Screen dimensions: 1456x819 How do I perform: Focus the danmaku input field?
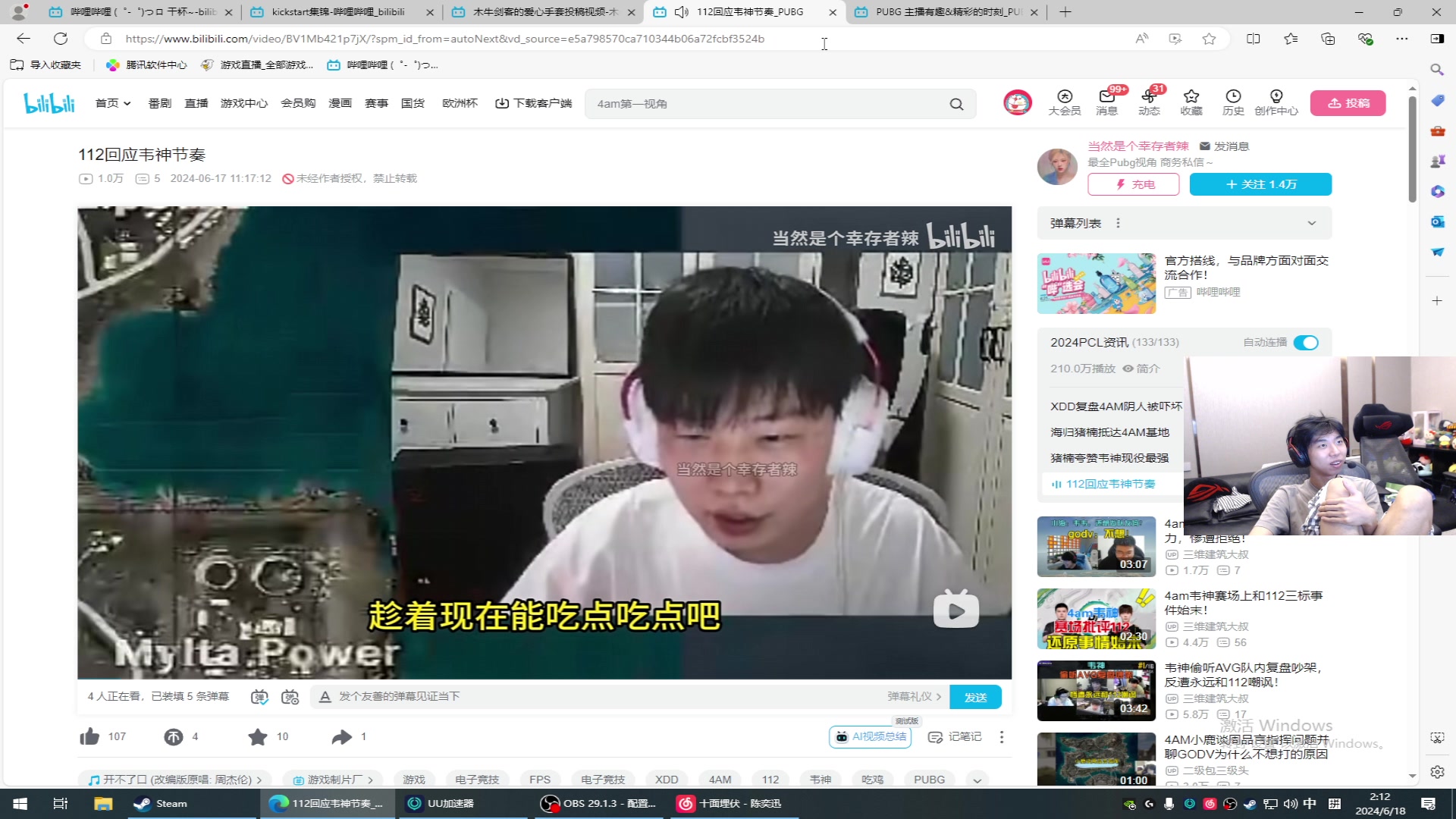tap(607, 696)
